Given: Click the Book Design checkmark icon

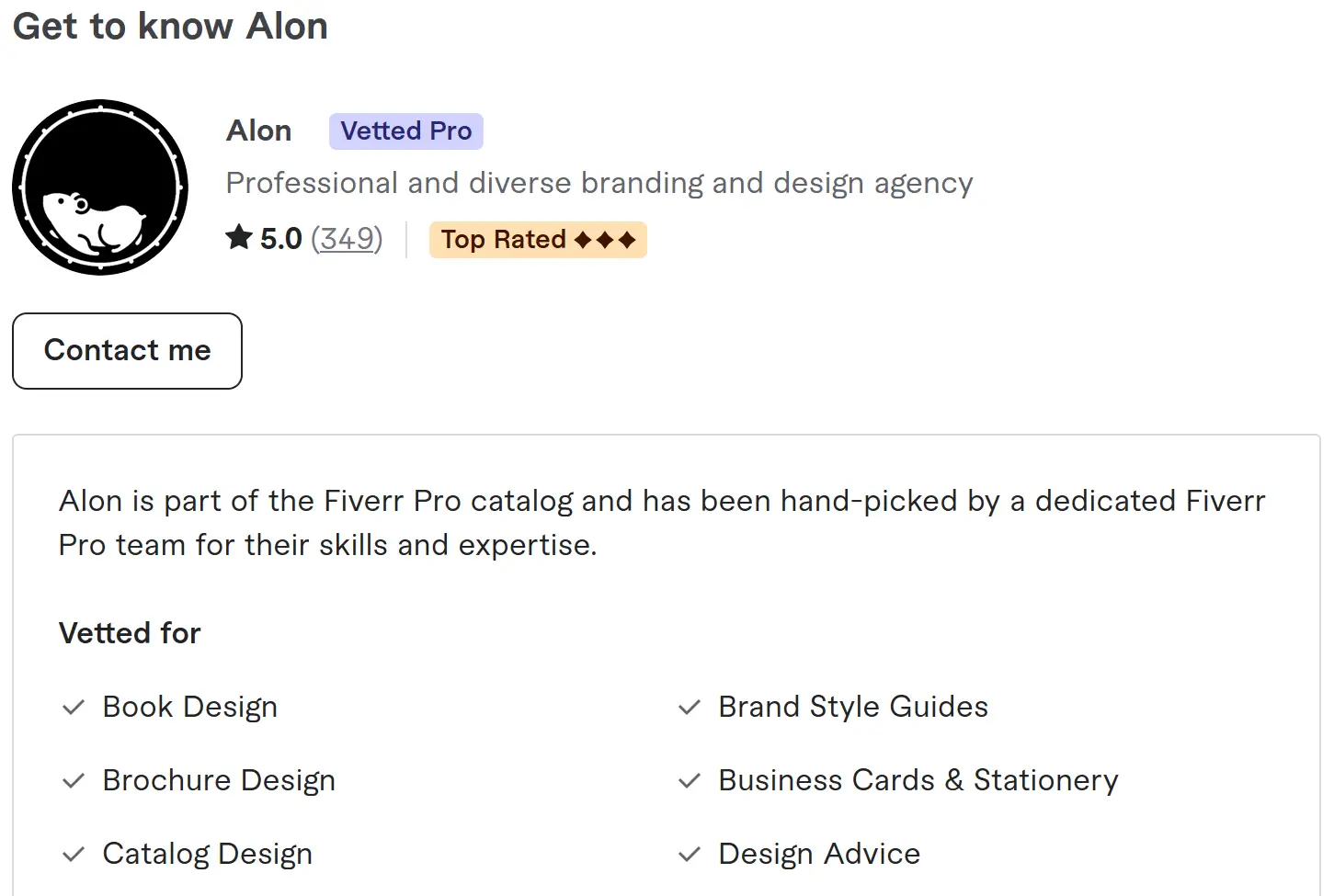Looking at the screenshot, I should click(74, 708).
